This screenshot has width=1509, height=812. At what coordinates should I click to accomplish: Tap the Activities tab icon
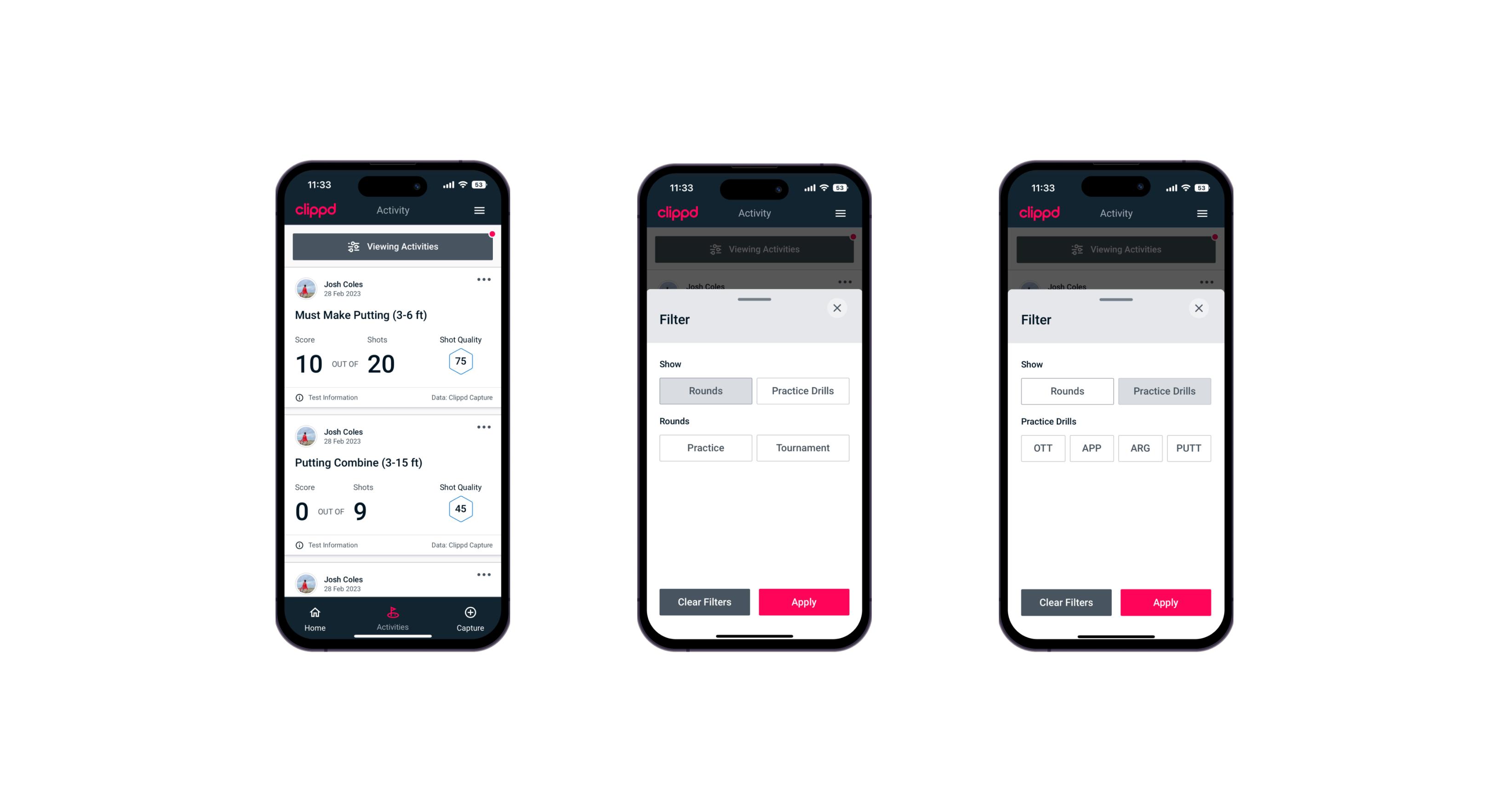(395, 611)
